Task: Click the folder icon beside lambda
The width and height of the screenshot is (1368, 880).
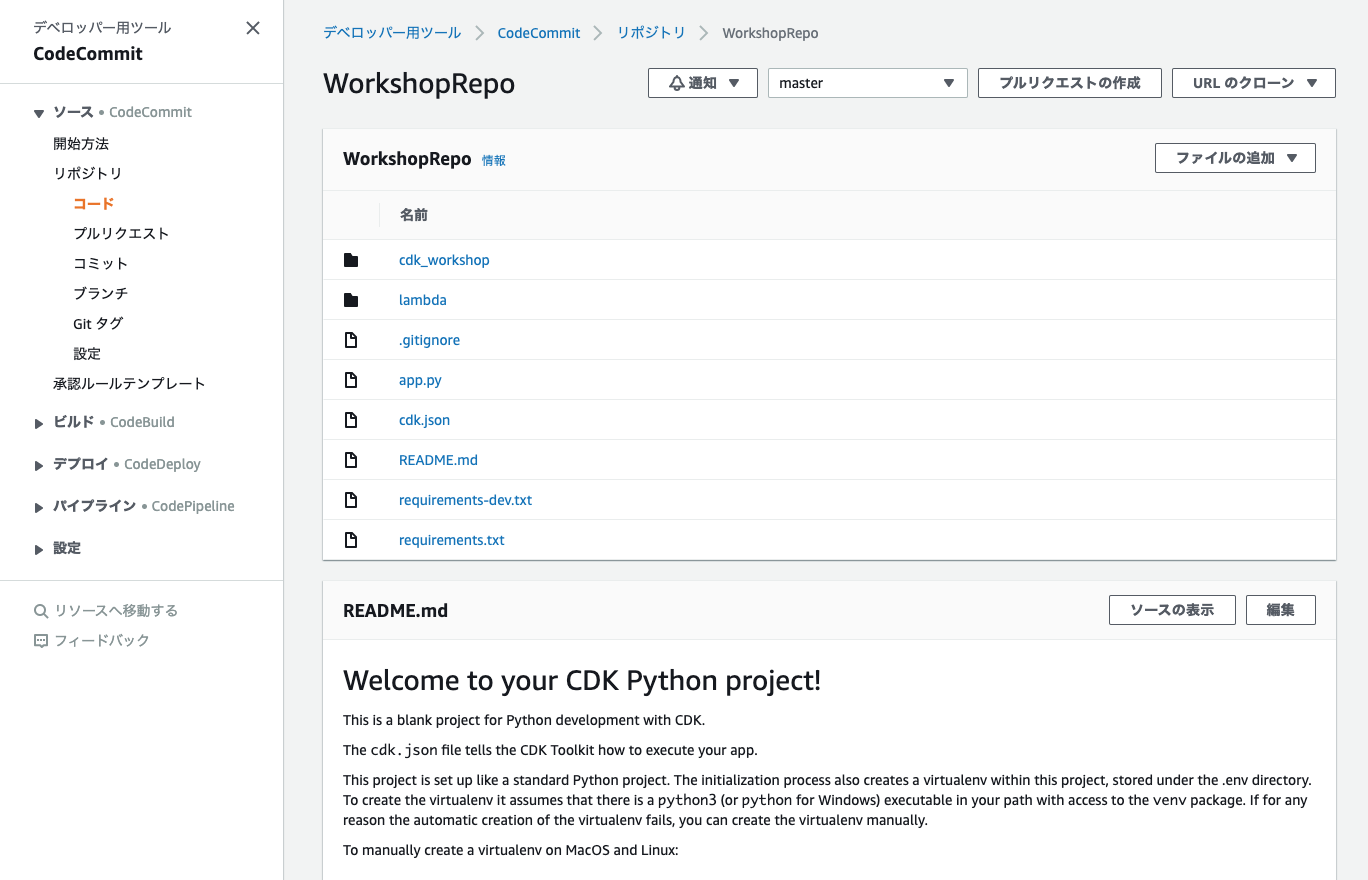Action: point(350,300)
